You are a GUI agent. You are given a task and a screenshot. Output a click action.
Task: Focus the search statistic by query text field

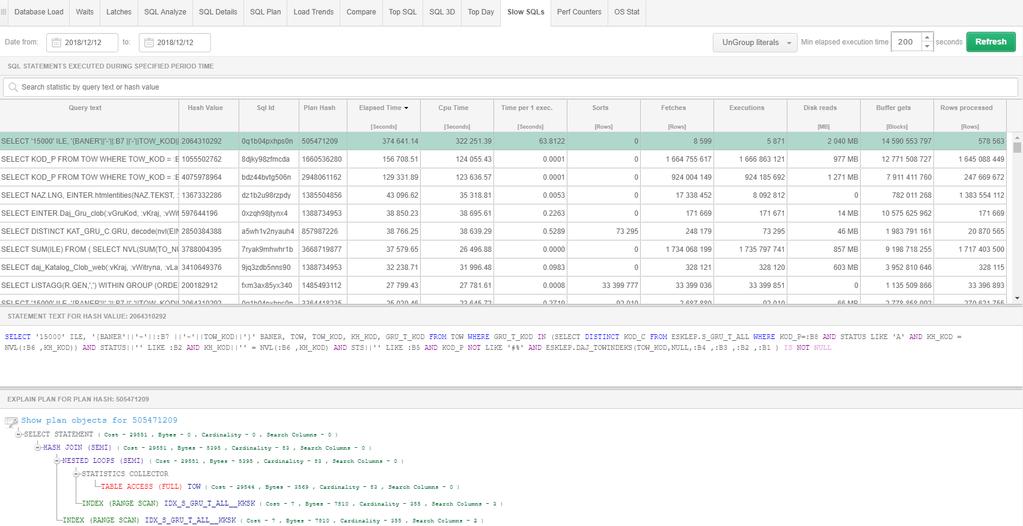(510, 87)
